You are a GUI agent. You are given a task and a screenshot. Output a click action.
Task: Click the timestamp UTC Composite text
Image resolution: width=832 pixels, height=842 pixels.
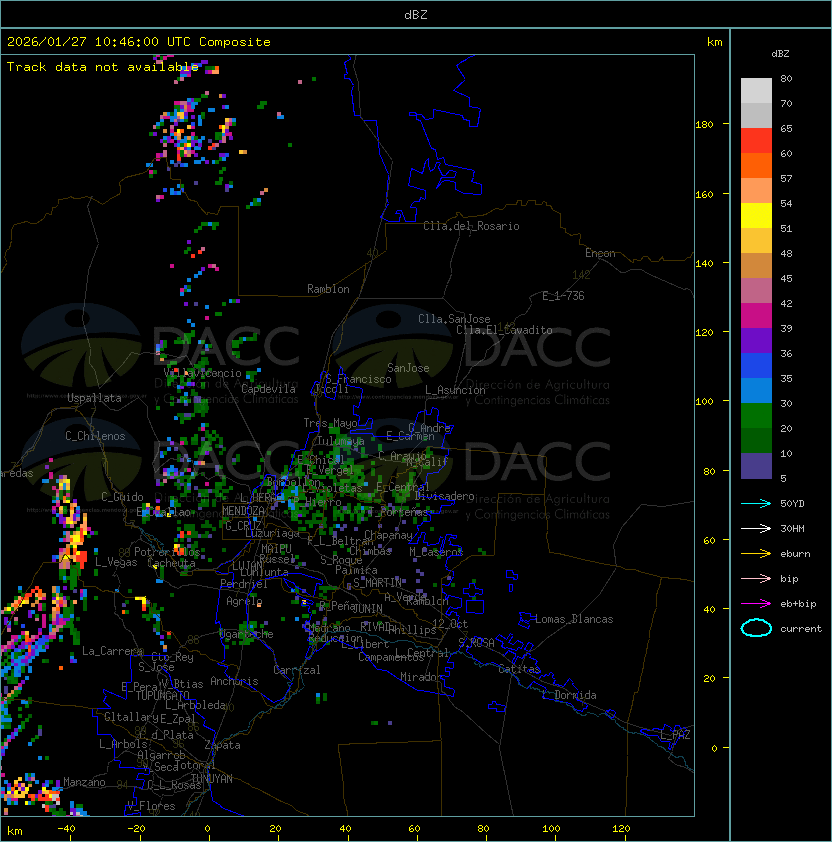click(x=138, y=42)
